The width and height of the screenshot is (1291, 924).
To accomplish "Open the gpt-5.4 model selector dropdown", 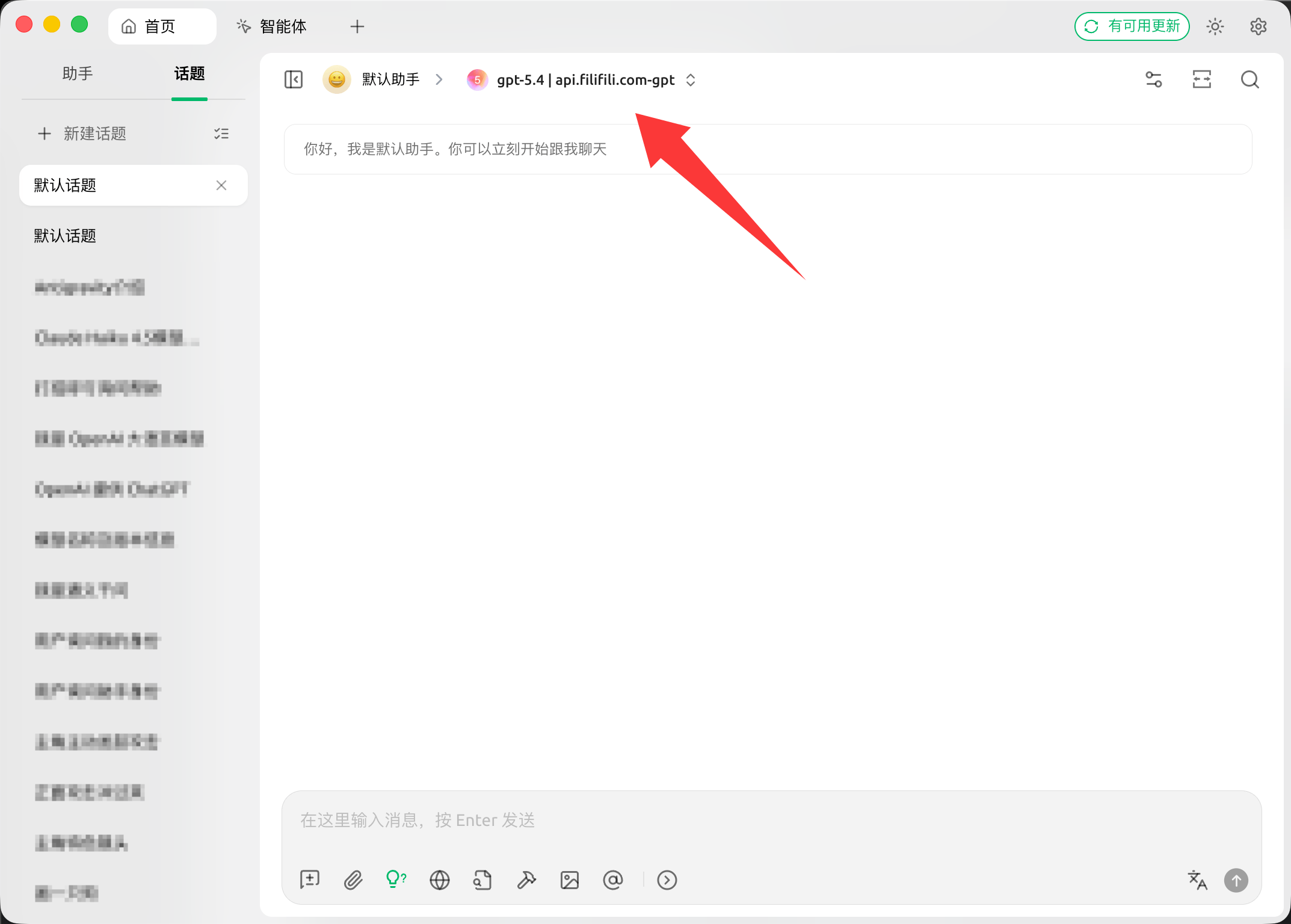I will tap(582, 79).
